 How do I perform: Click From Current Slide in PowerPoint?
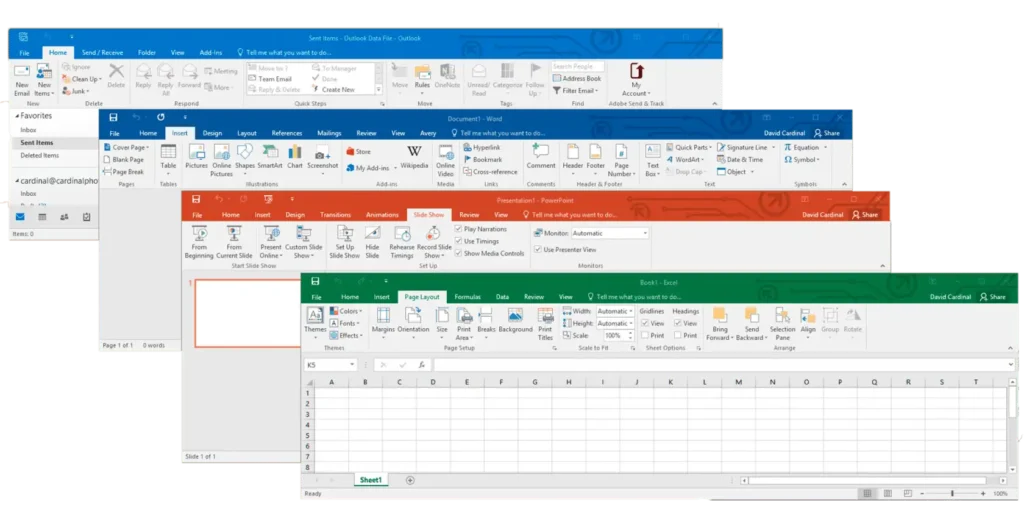click(x=234, y=242)
